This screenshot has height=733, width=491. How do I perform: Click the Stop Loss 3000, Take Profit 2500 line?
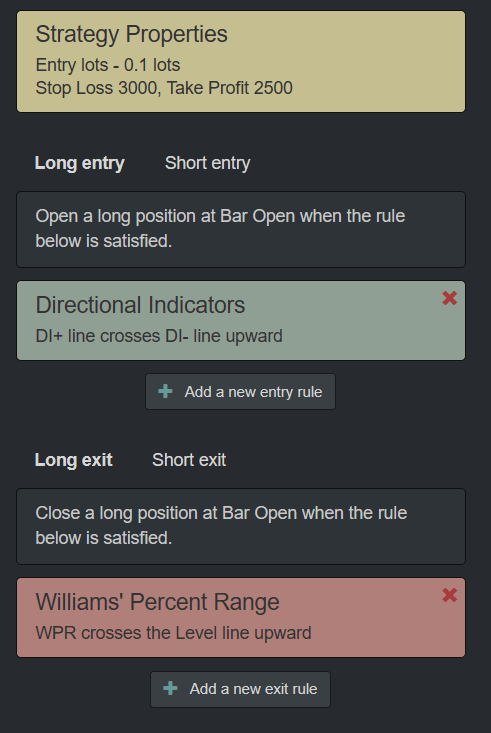pyautogui.click(x=164, y=88)
